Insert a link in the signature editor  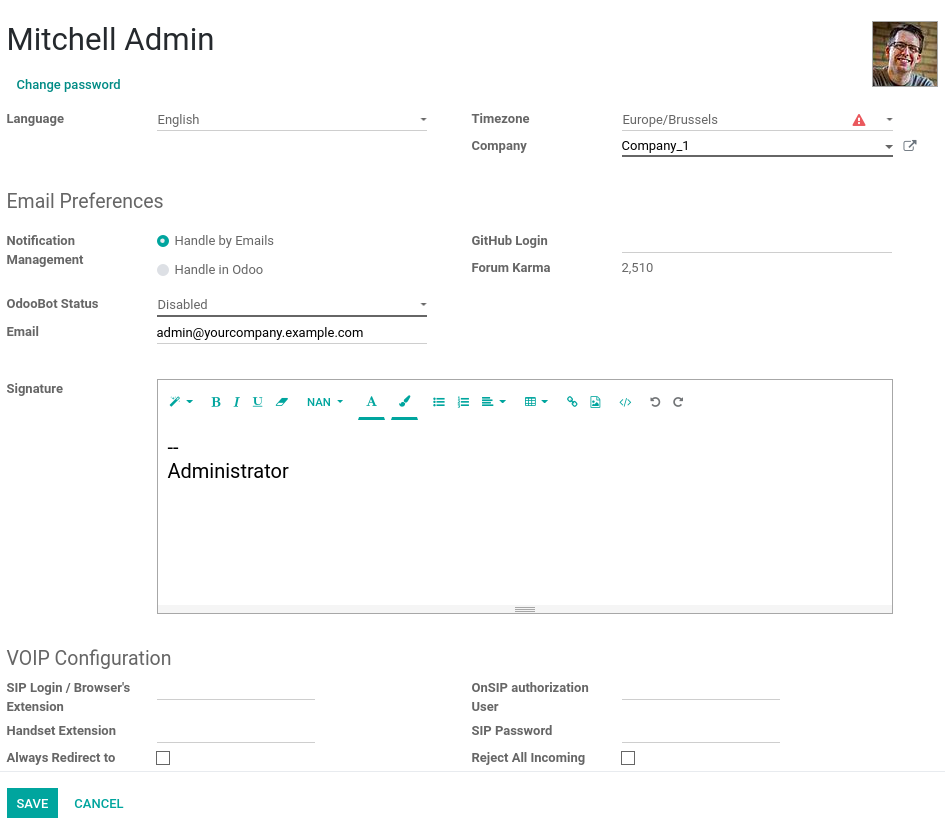click(571, 401)
